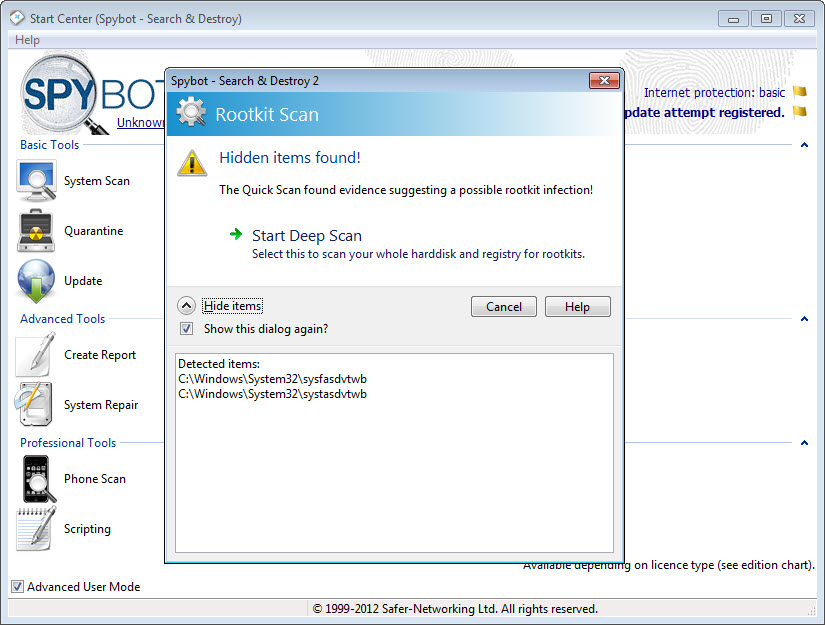Click the Rootkit Scan gear icon
The height and width of the screenshot is (625, 825).
coord(192,112)
